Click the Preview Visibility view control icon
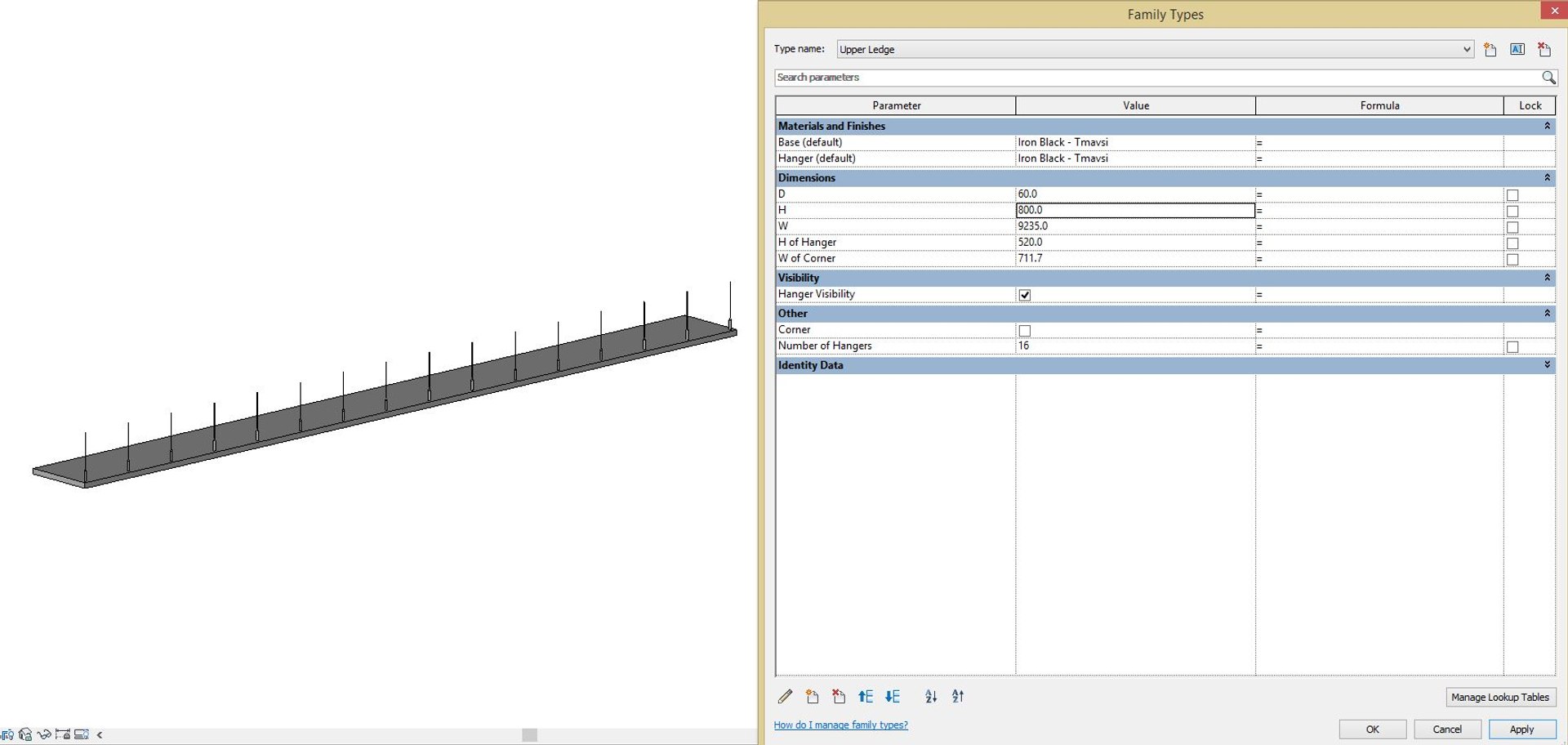The height and width of the screenshot is (745, 1568). coord(7,734)
